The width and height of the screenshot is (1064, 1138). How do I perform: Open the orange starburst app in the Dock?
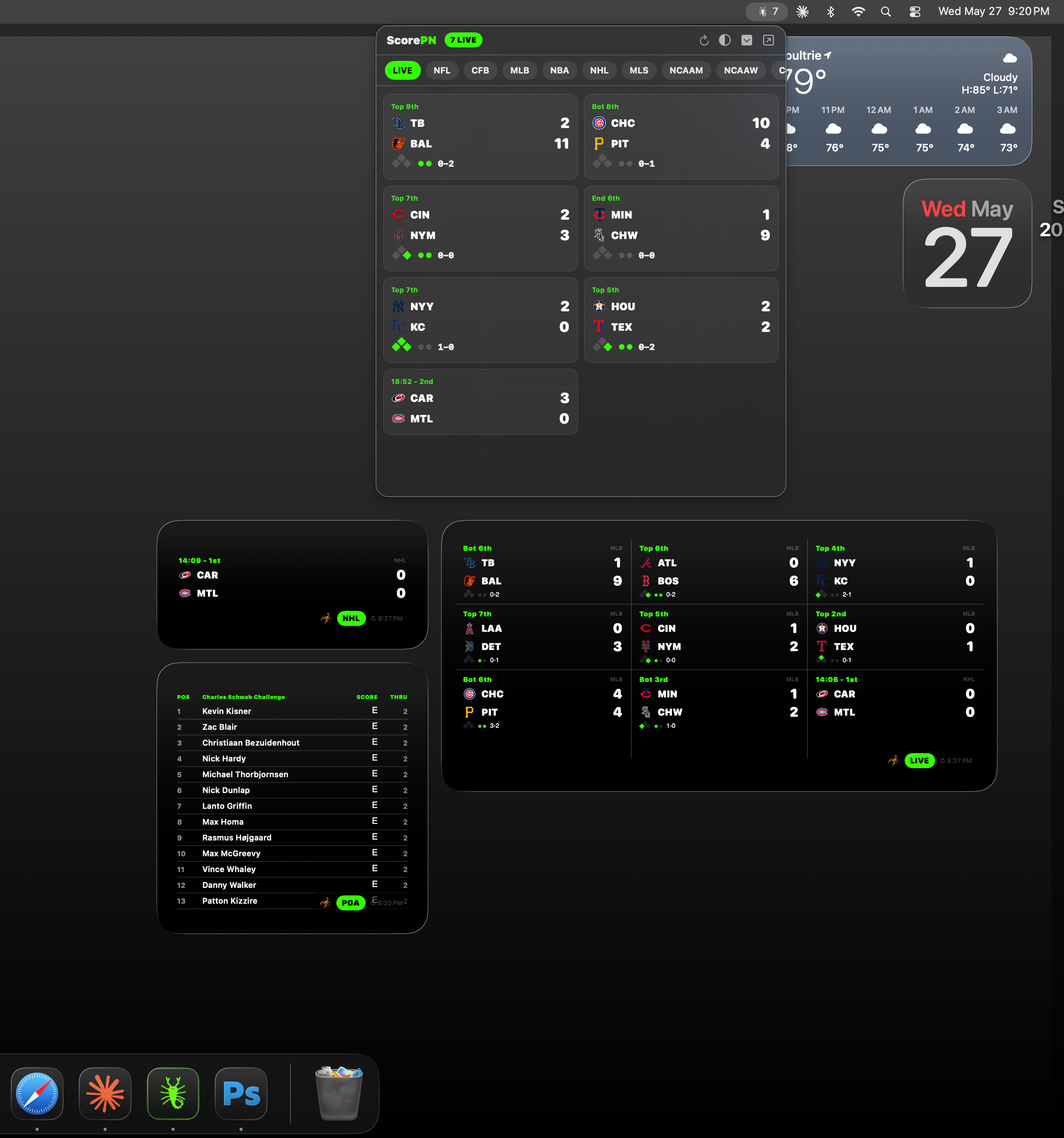(x=105, y=1093)
